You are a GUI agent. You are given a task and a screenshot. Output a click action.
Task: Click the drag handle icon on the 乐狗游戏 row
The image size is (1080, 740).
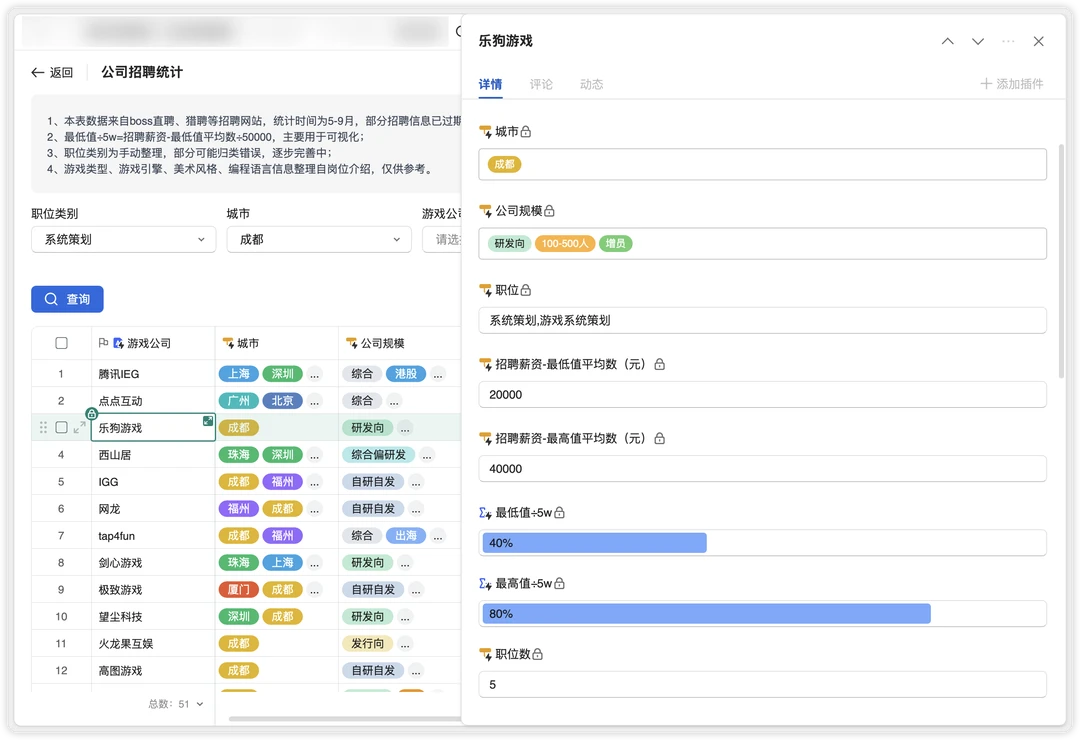click(x=43, y=428)
